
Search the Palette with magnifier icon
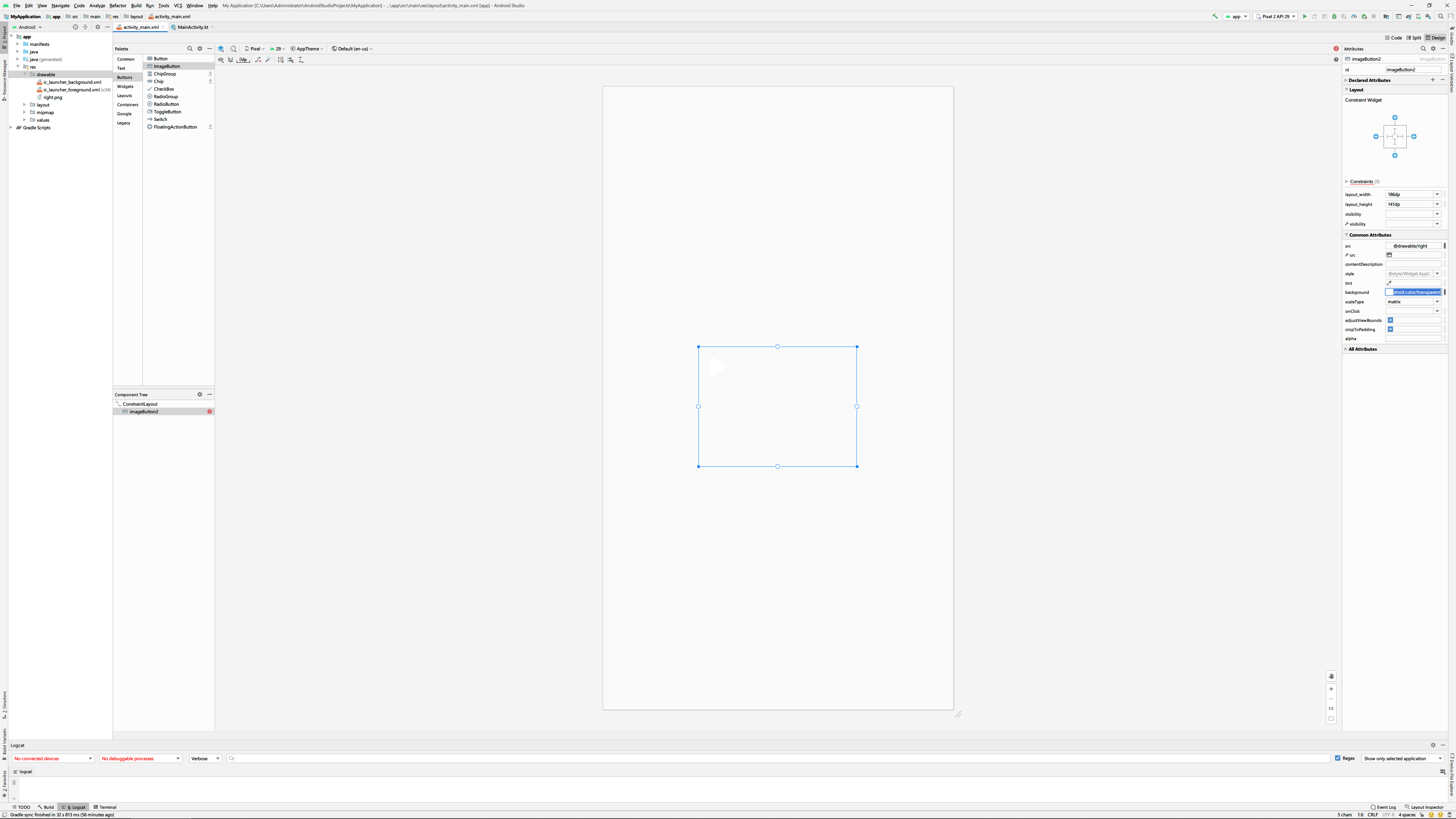pos(190,49)
